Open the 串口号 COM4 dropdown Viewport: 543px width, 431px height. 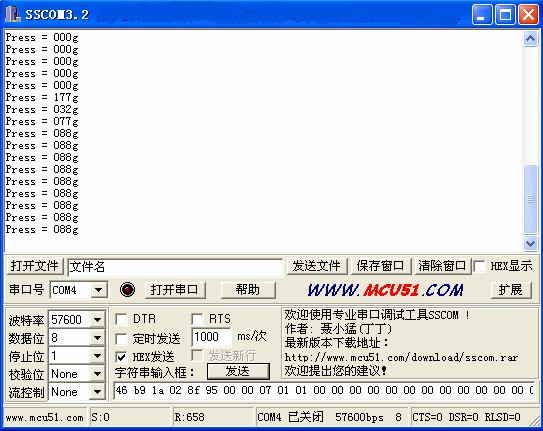pyautogui.click(x=99, y=290)
